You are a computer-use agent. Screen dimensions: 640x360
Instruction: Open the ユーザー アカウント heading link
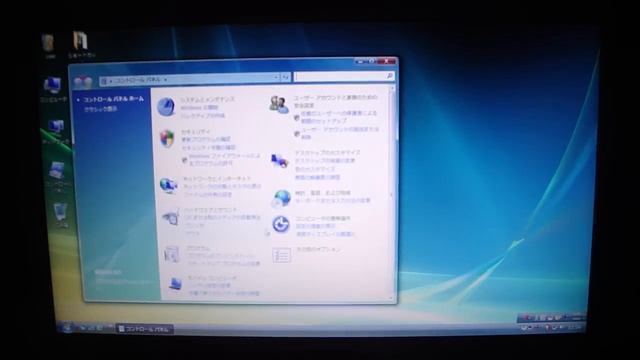pyautogui.click(x=336, y=101)
